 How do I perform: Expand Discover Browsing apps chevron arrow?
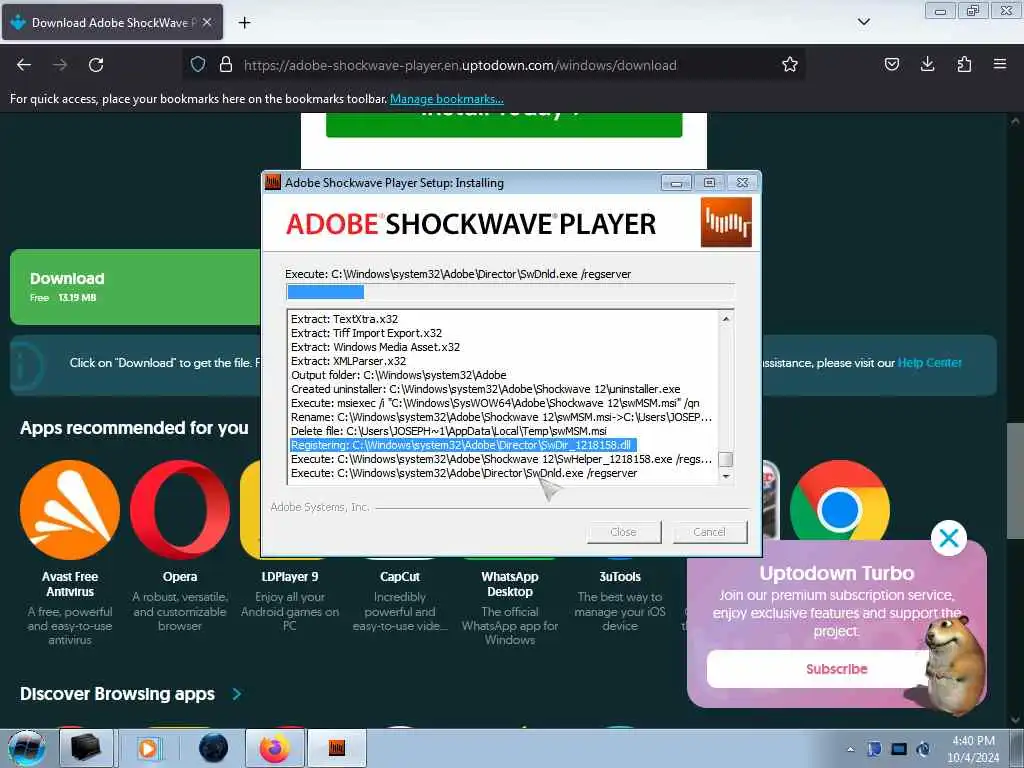237,694
